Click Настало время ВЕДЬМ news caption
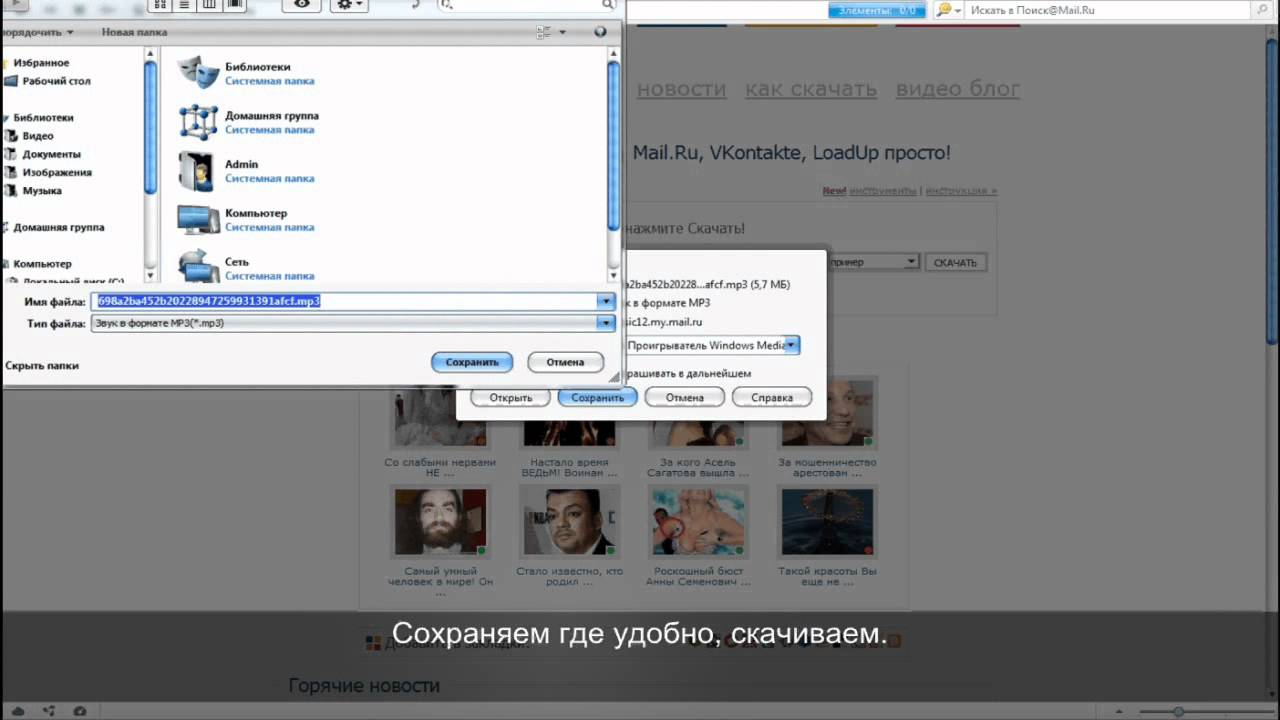 pos(570,467)
